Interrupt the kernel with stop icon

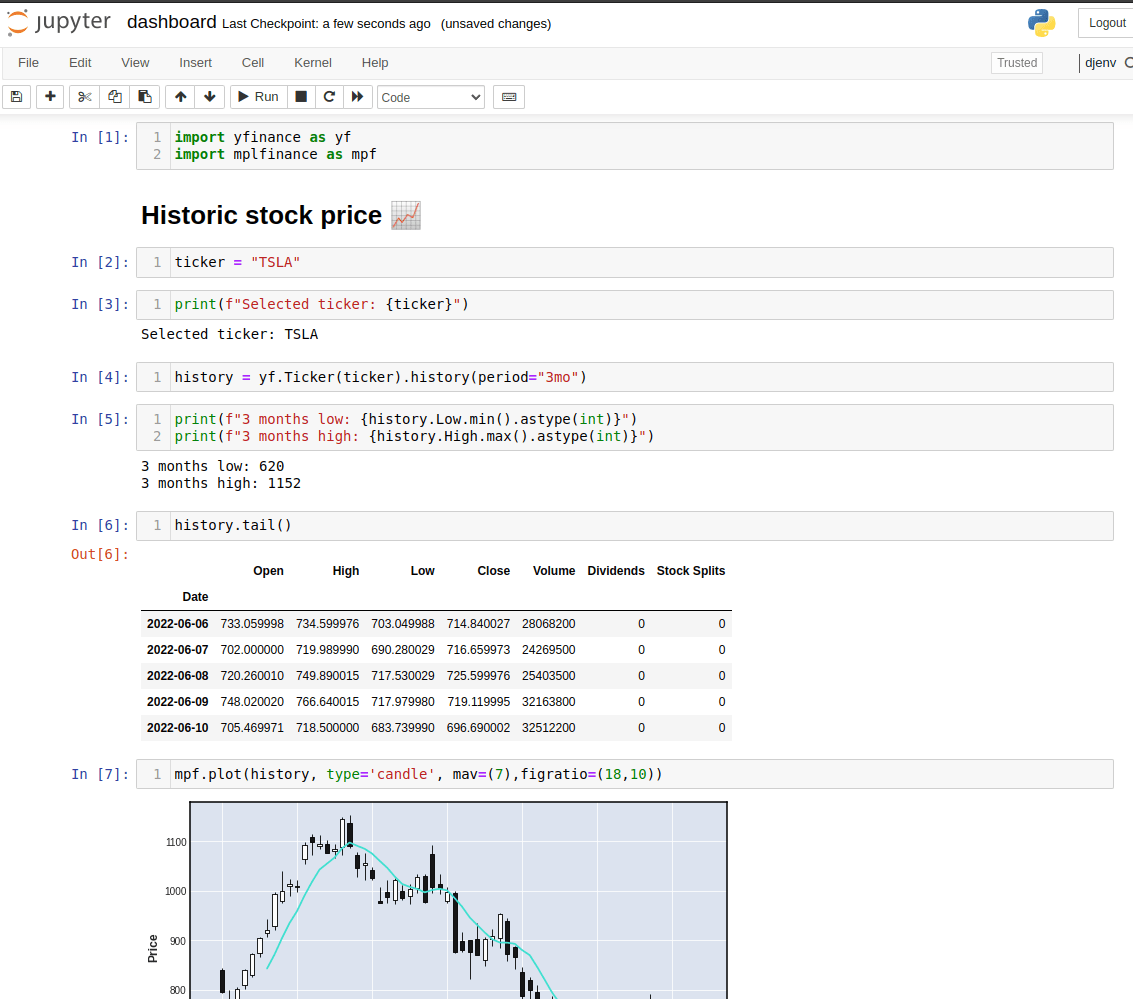tap(300, 96)
